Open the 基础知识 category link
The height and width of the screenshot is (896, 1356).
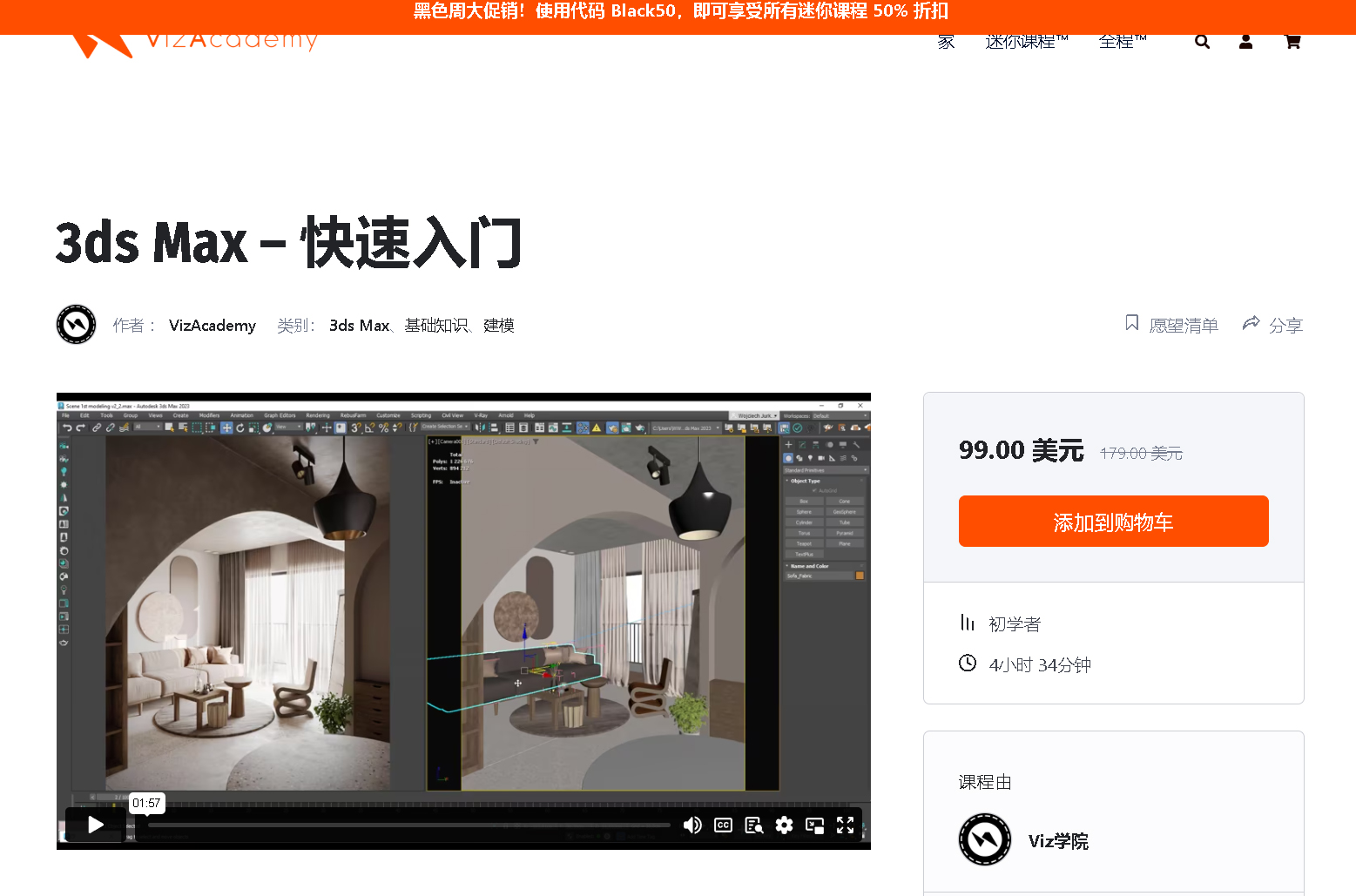435,325
